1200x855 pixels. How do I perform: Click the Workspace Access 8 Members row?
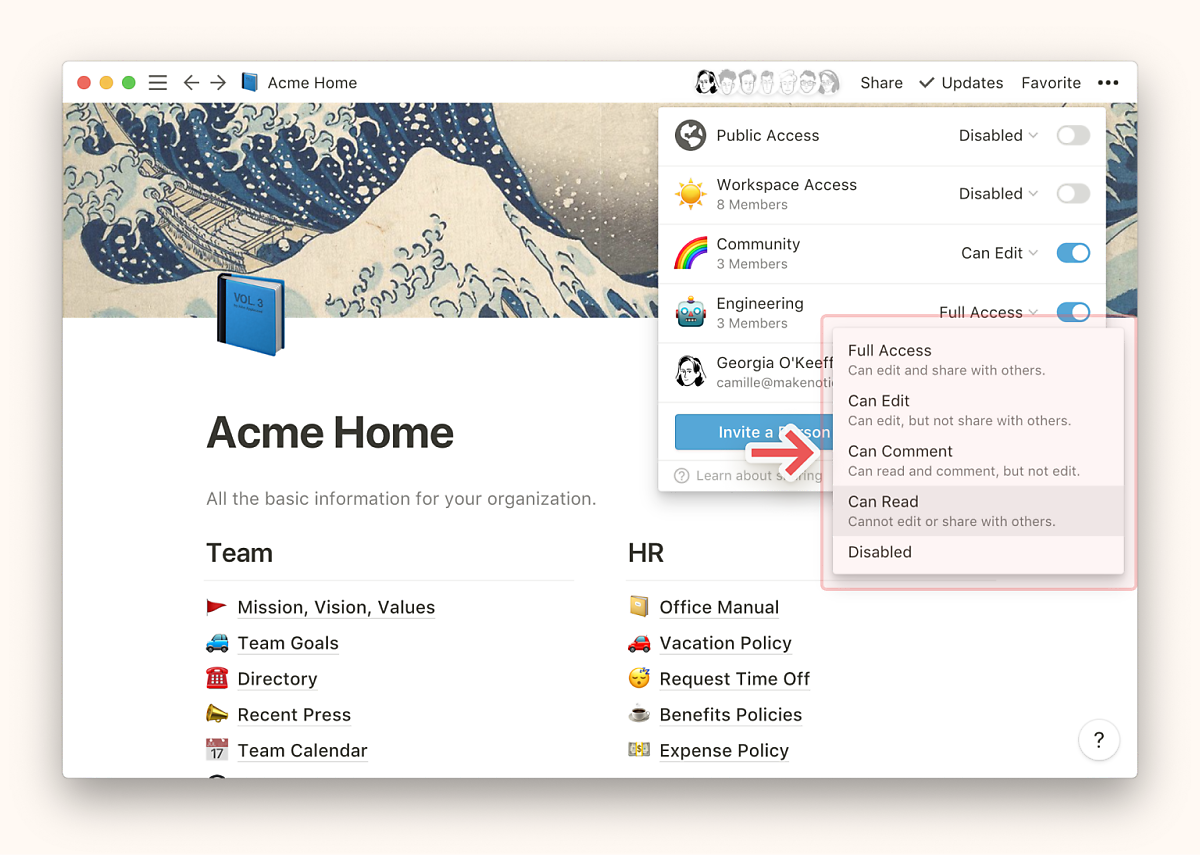[x=882, y=194]
